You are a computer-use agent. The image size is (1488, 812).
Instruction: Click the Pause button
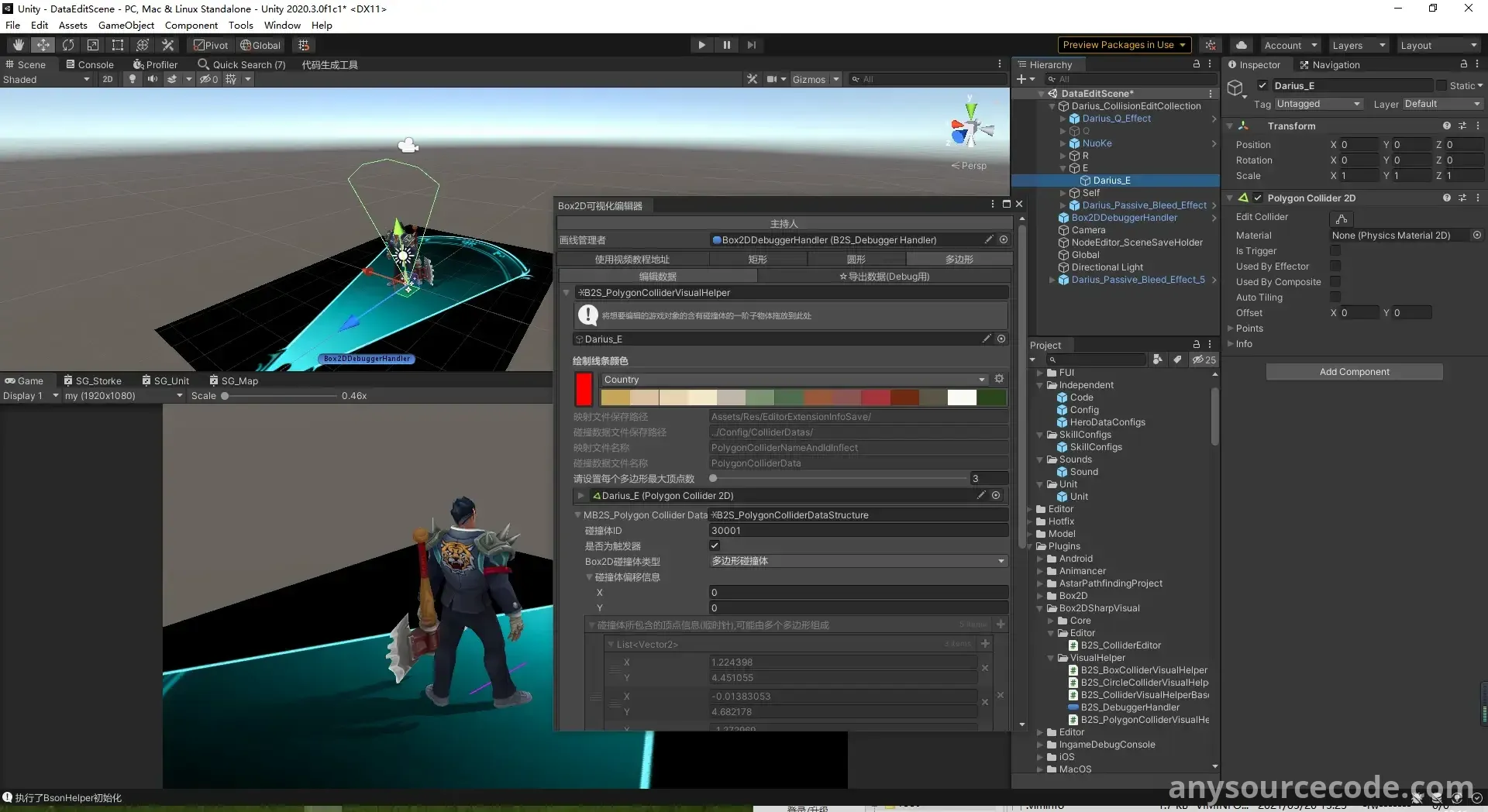coord(726,45)
